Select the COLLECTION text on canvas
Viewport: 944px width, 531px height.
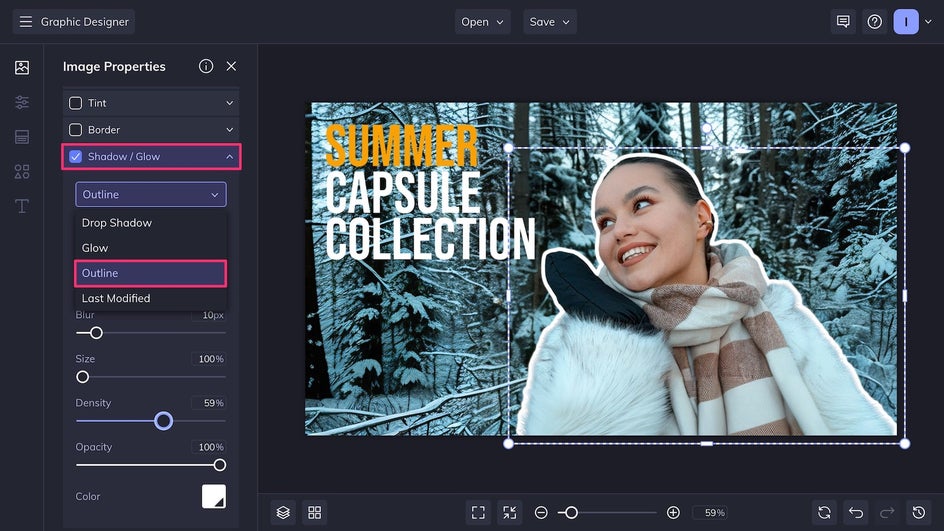(430, 239)
